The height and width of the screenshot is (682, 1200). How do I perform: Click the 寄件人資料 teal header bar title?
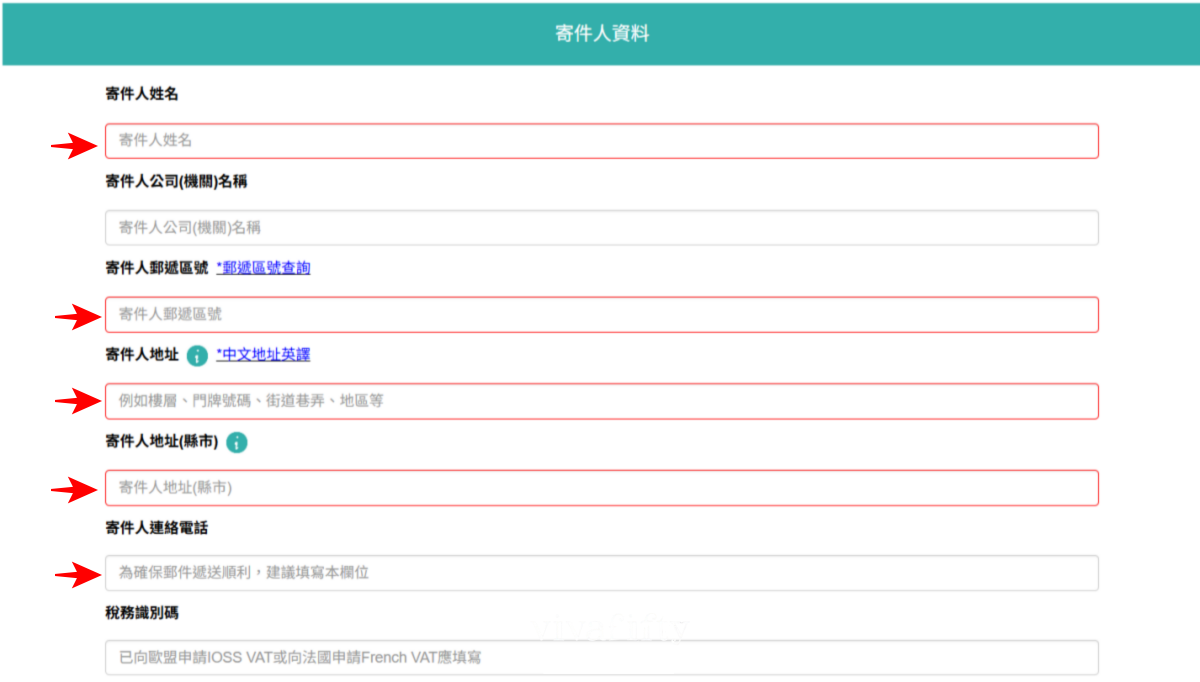click(x=602, y=34)
